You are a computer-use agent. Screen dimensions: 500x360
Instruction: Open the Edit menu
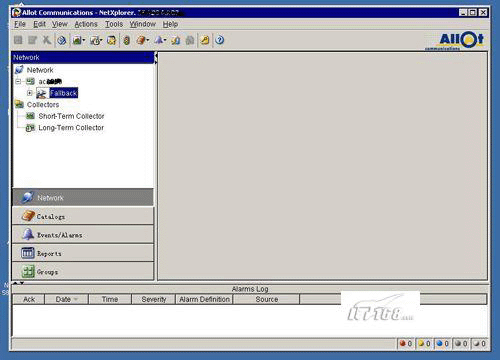(x=39, y=24)
